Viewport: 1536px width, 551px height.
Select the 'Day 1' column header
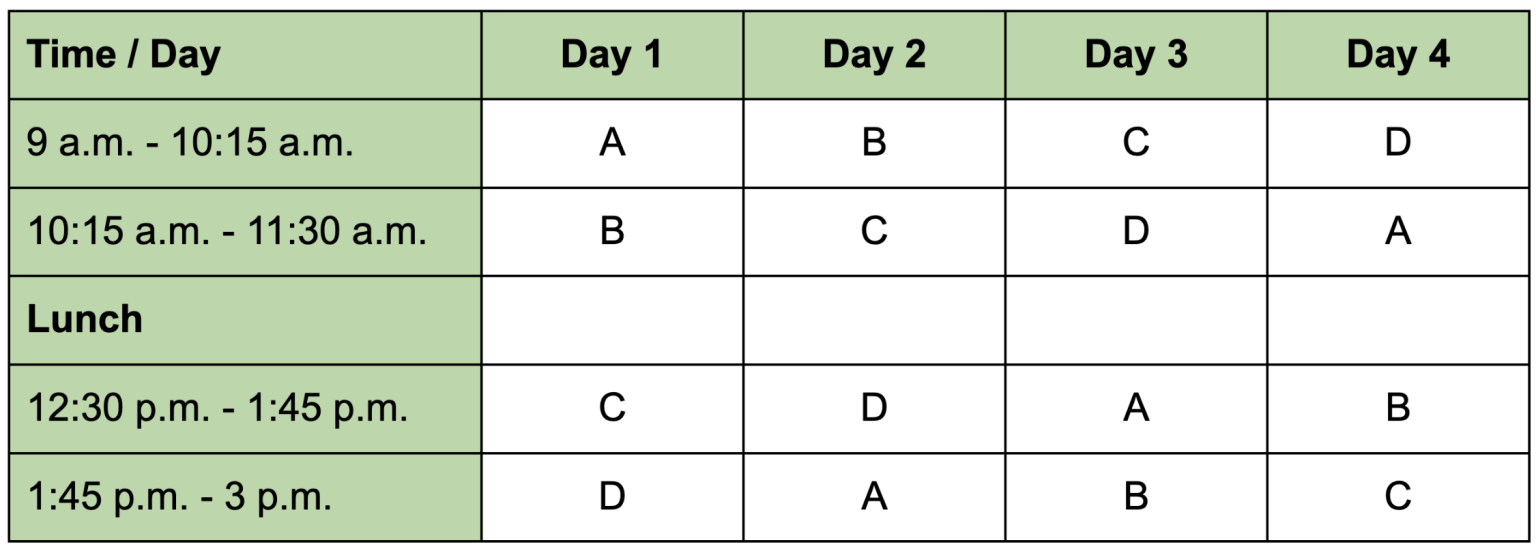[612, 55]
